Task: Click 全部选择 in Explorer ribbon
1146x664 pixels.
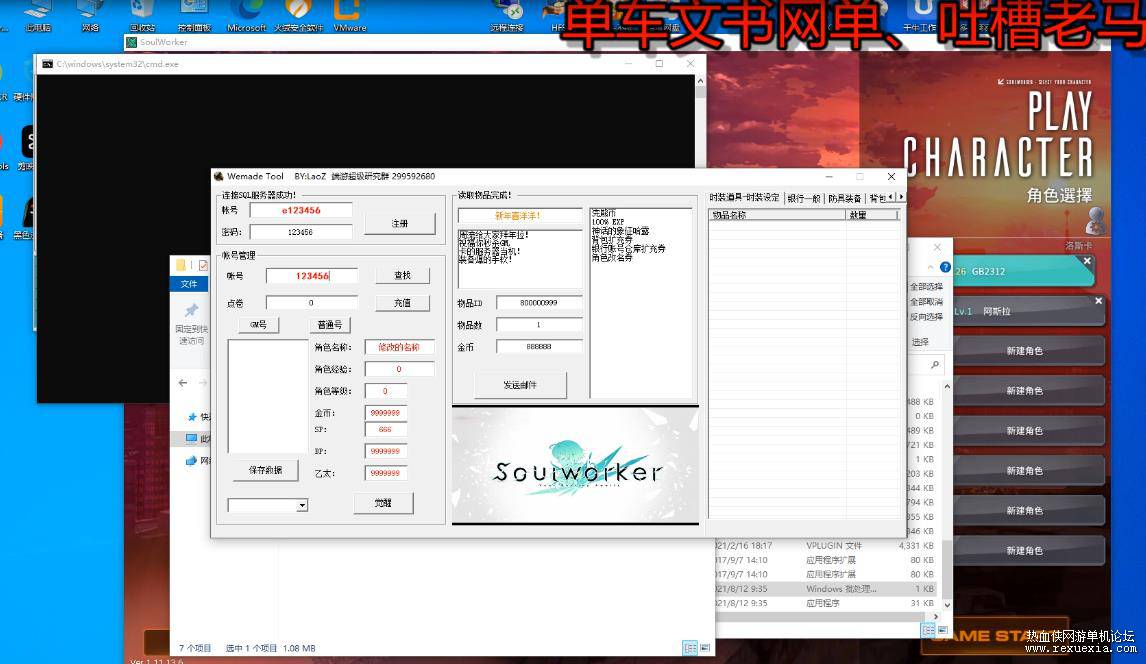Action: 926,286
